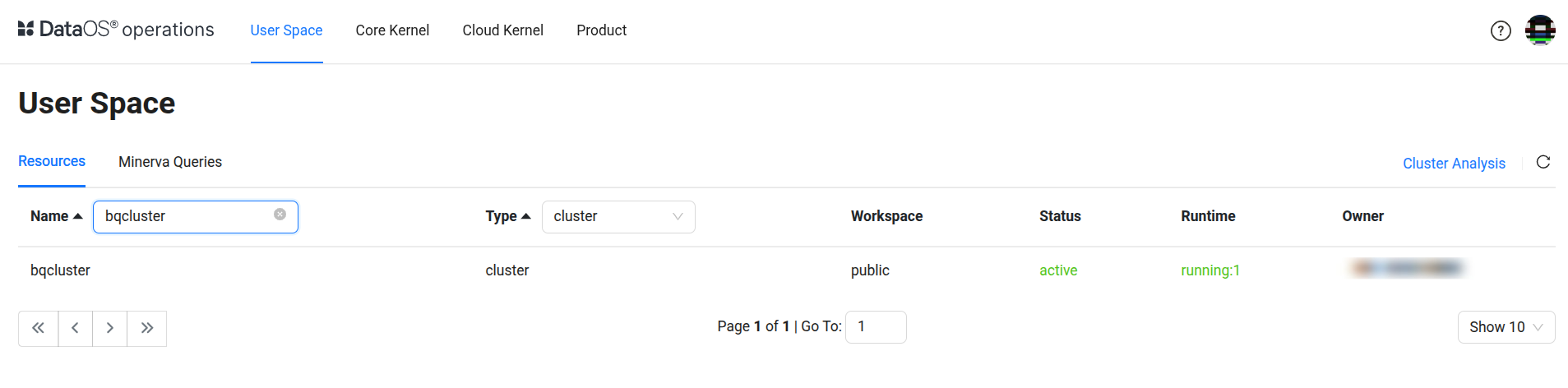Select the Minerva Queries tab
1568x388 pixels.
click(170, 162)
